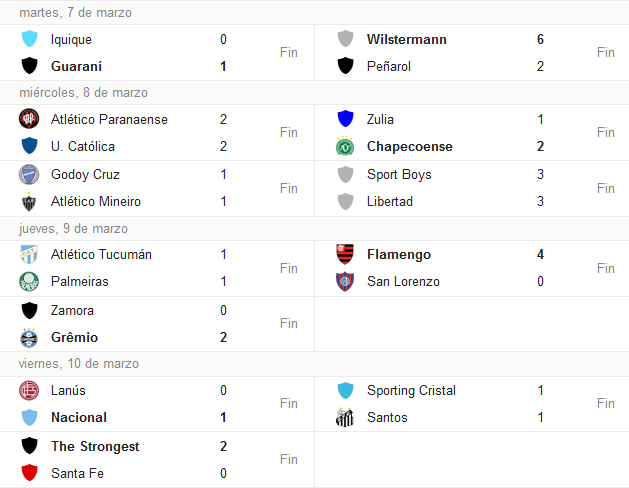Click the red Santa Fe shield
Viewport: 629px width, 488px height.
coord(29,473)
